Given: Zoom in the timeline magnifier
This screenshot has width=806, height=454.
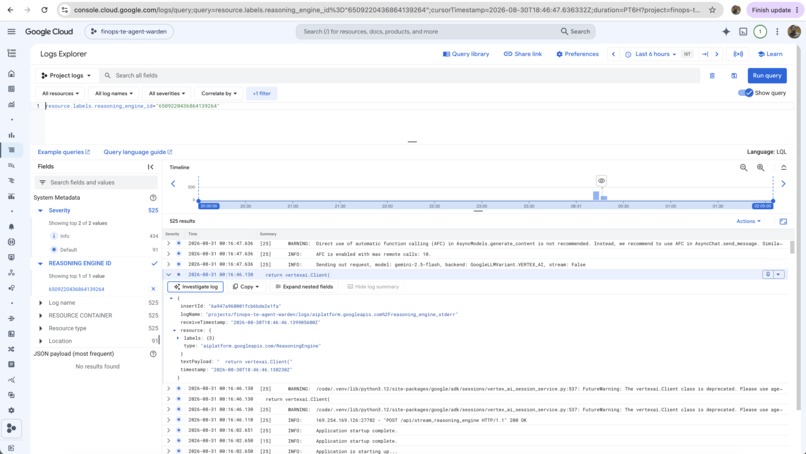Looking at the screenshot, I should pyautogui.click(x=760, y=168).
